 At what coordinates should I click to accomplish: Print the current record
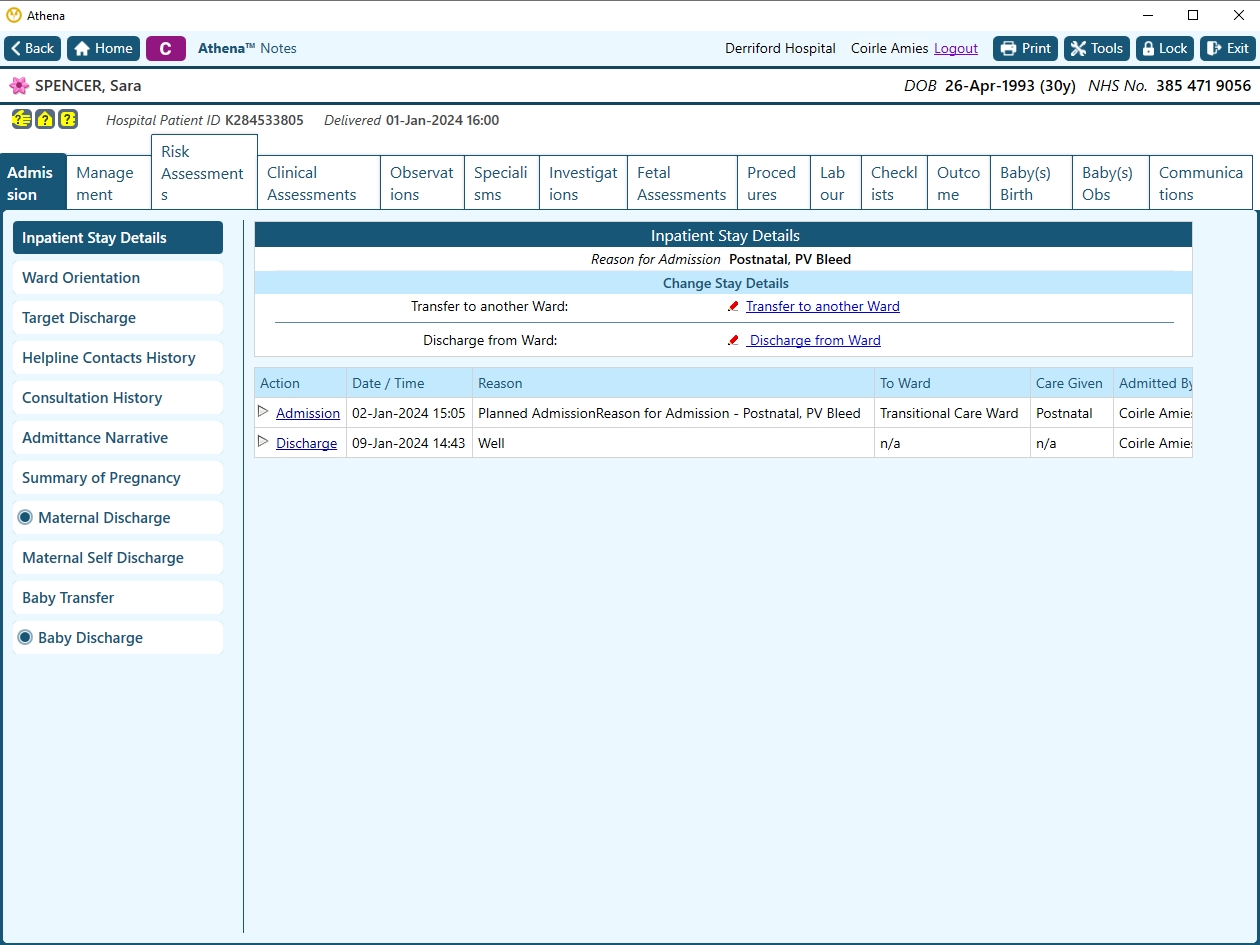1025,48
